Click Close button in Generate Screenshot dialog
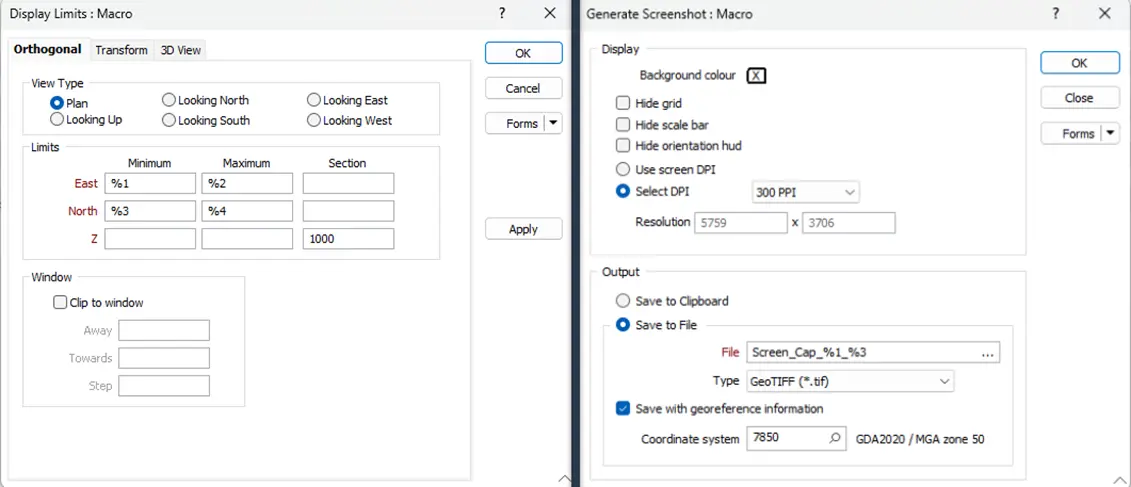The height and width of the screenshot is (487, 1131). pyautogui.click(x=1079, y=97)
